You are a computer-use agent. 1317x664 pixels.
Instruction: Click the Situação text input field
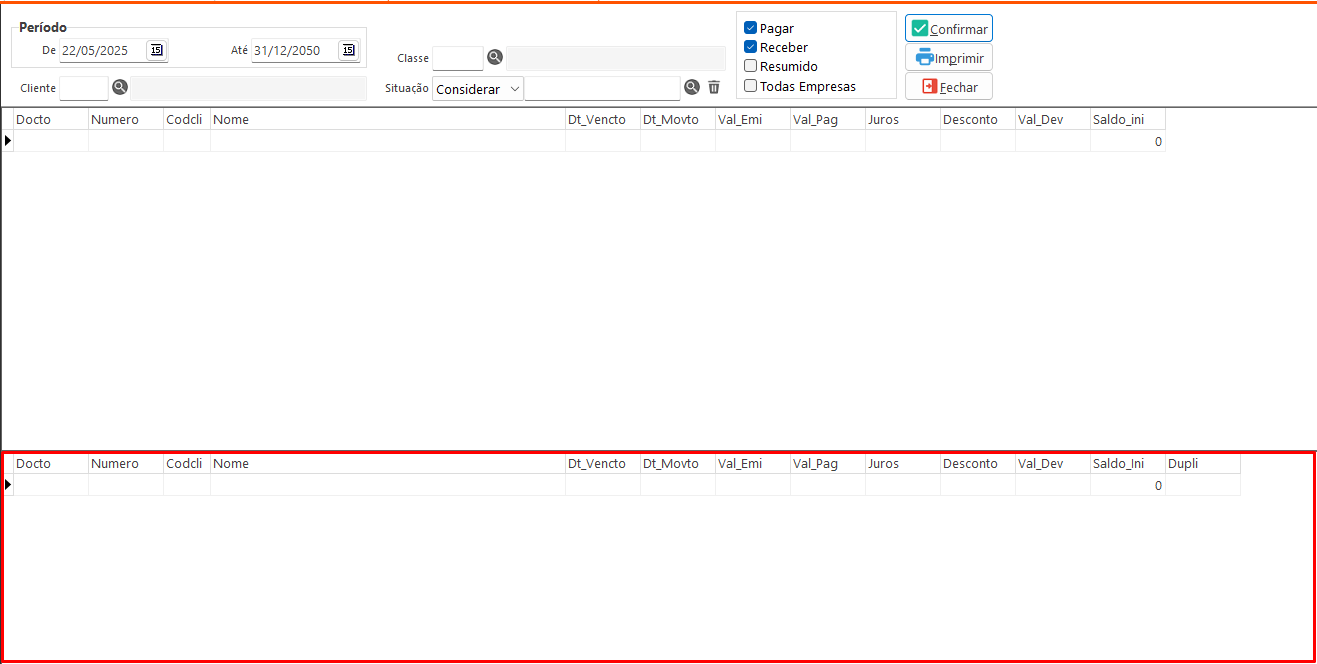point(602,89)
